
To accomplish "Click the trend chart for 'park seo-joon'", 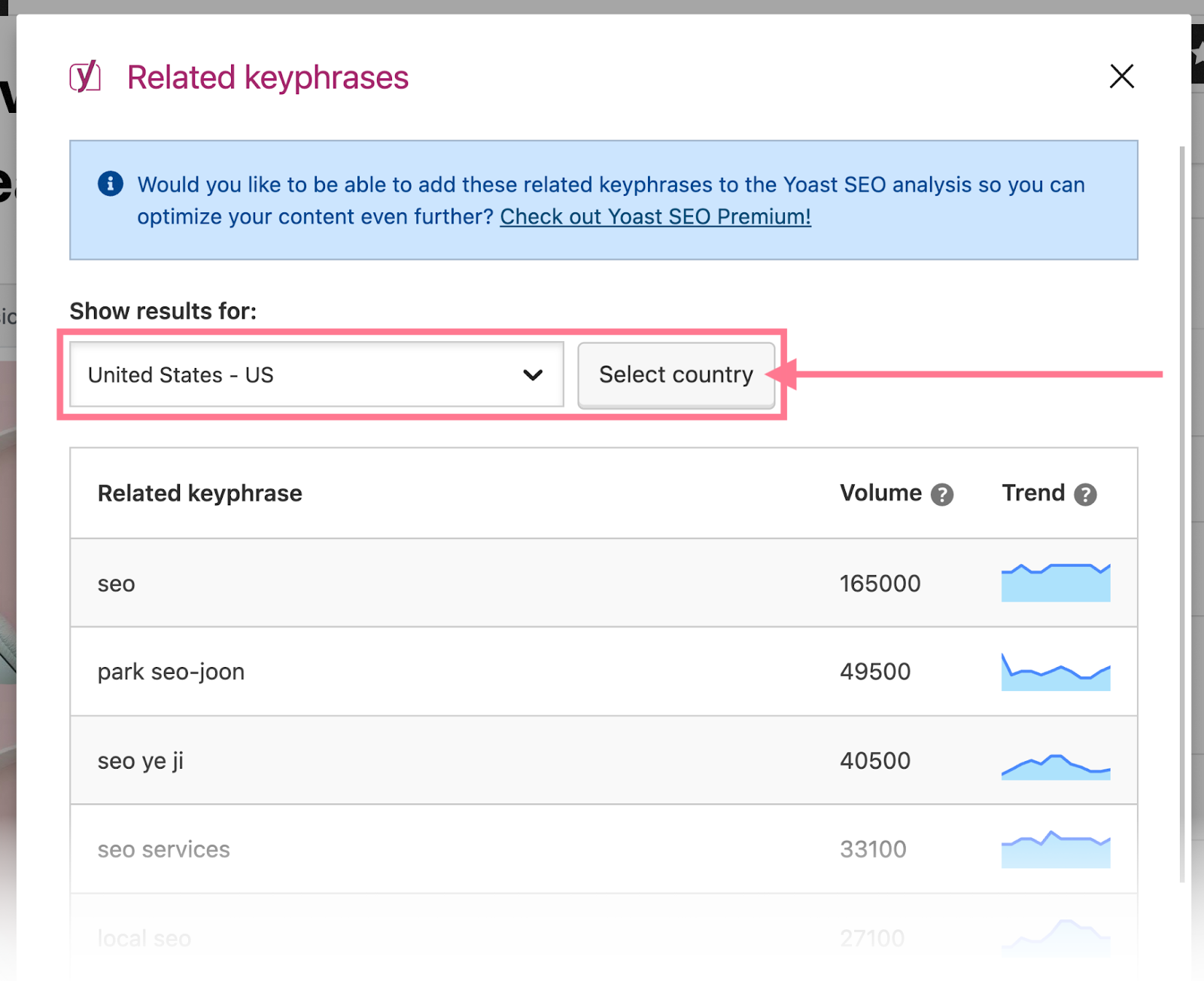I will tap(1056, 672).
